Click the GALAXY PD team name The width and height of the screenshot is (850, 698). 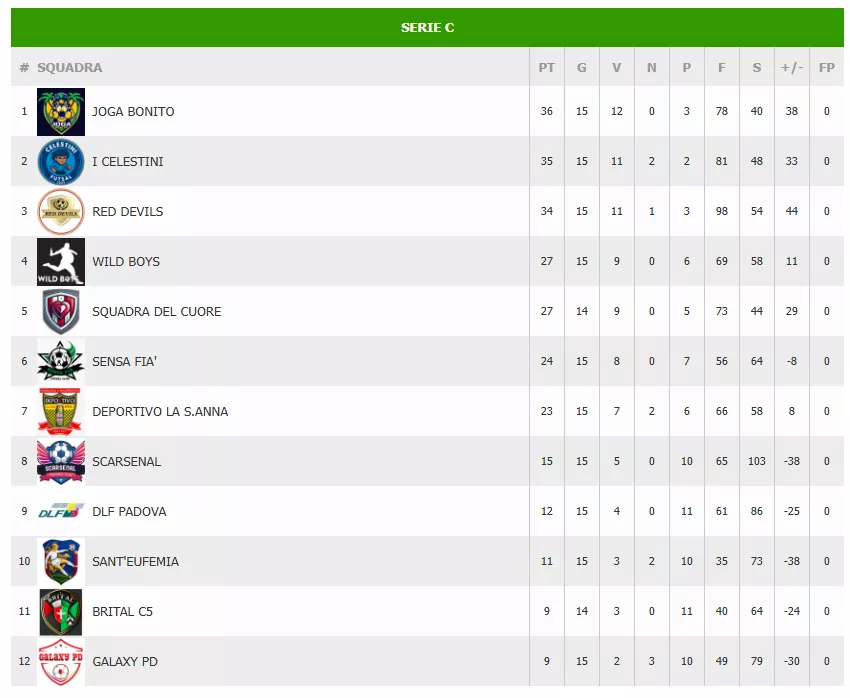125,661
